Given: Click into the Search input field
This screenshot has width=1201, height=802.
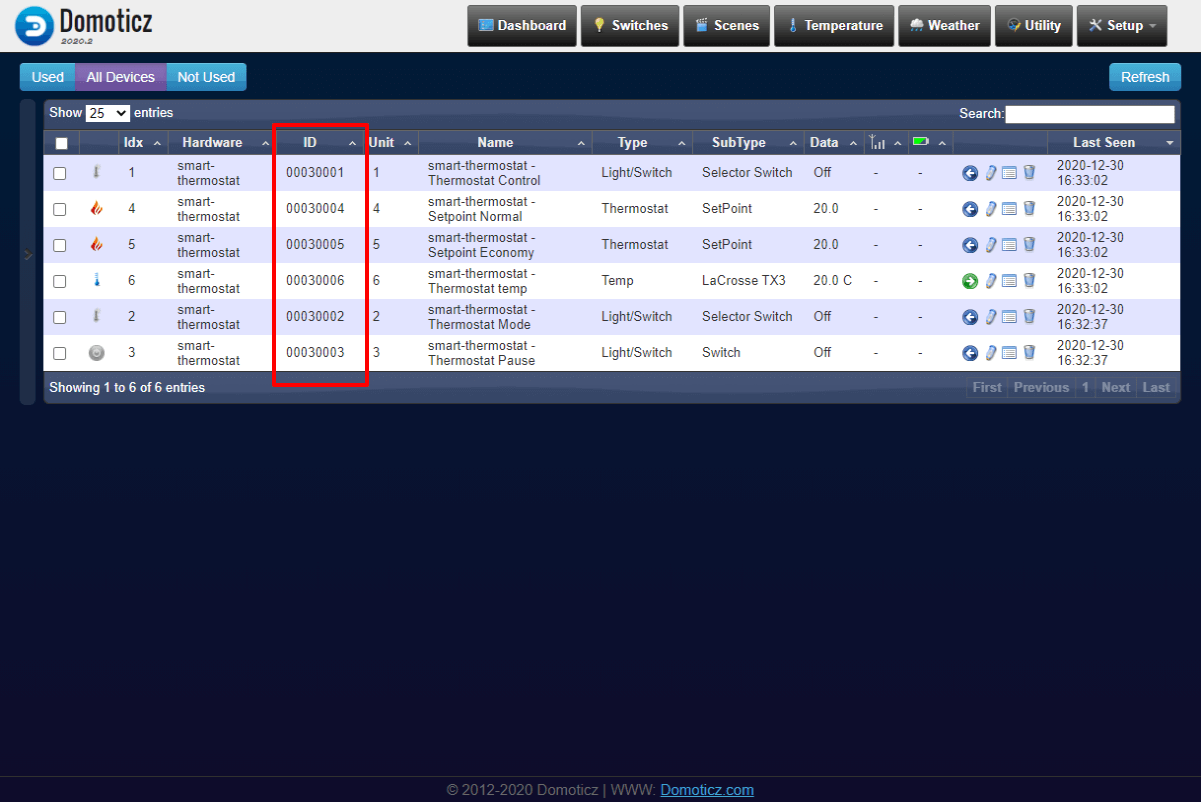Looking at the screenshot, I should click(x=1089, y=114).
